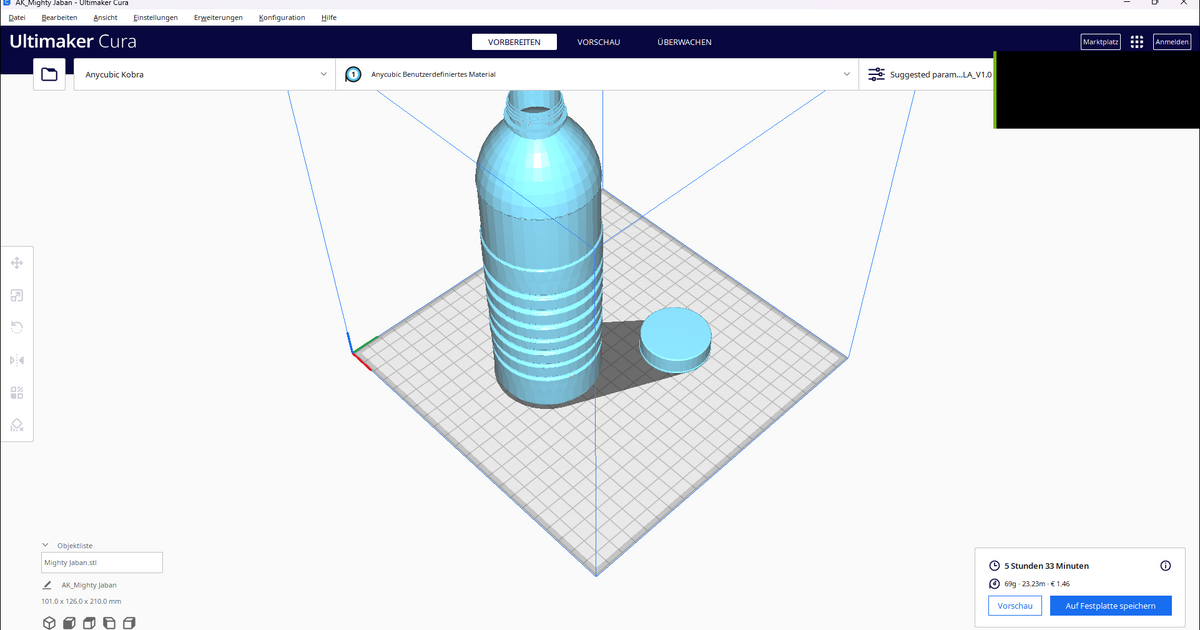The height and width of the screenshot is (630, 1200).
Task: Open Per-model settings tool
Action: 16,392
